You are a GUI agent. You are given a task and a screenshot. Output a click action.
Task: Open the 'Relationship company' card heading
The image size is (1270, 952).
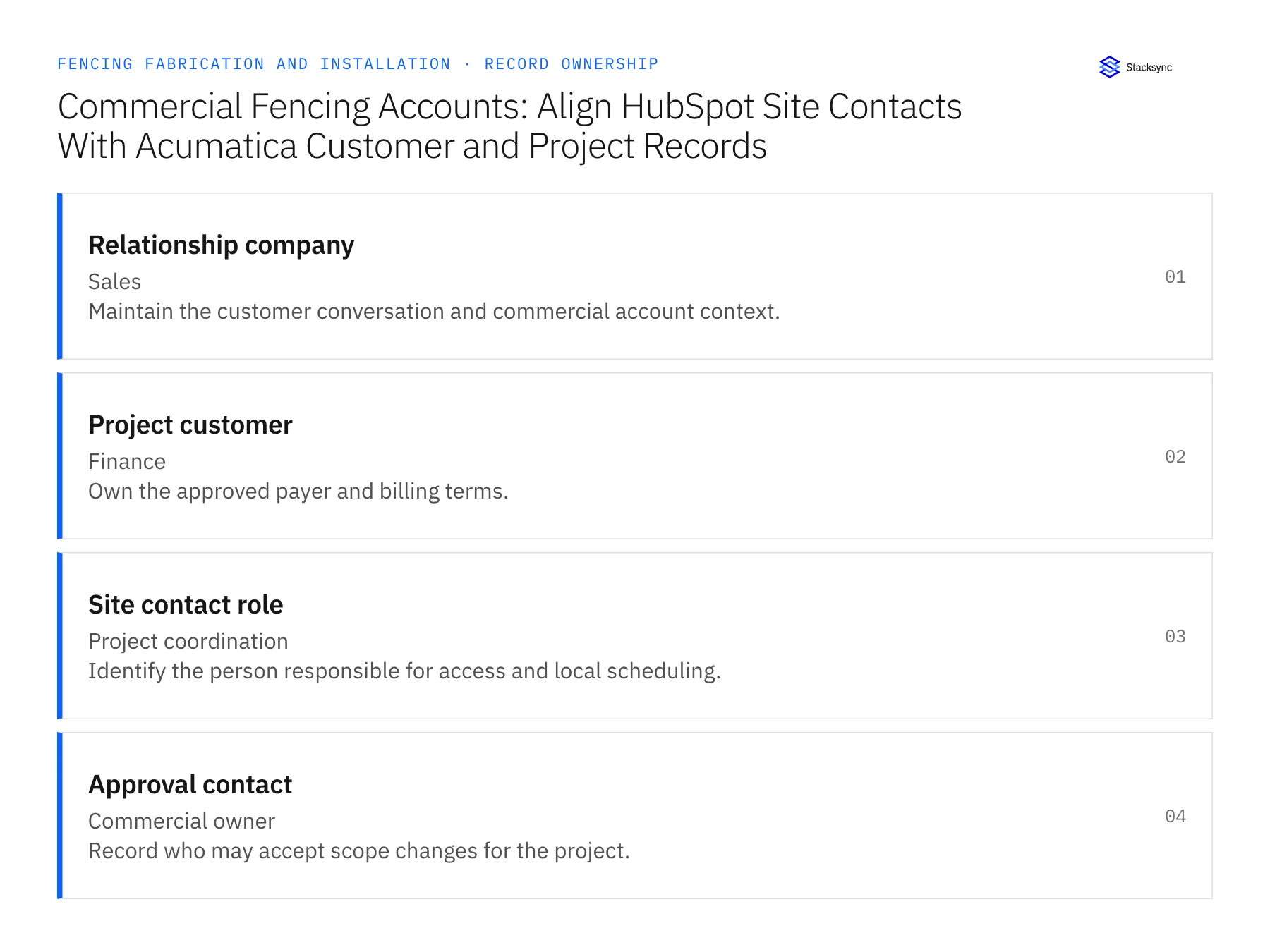pos(221,245)
